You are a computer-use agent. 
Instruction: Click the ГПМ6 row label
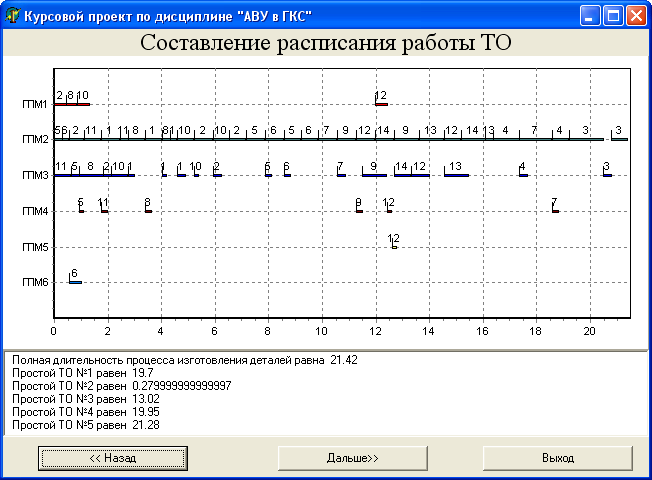point(35,283)
